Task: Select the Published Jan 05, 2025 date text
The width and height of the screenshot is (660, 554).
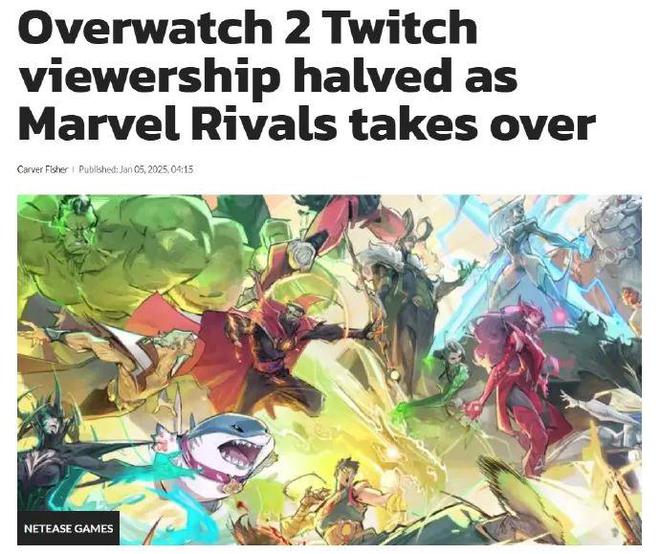Action: (136, 170)
